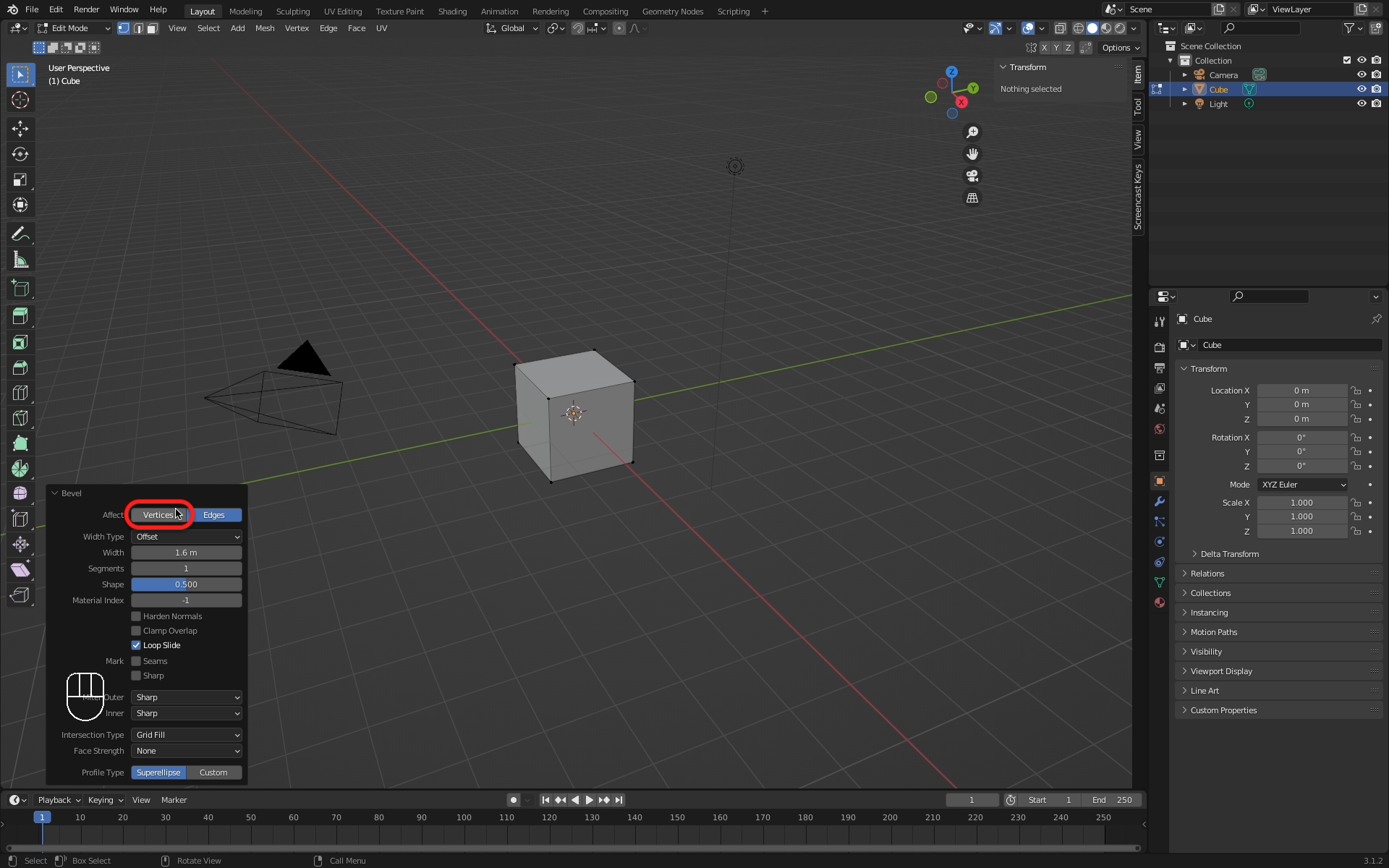This screenshot has width=1389, height=868.
Task: Open the Global transform orientation dropdown
Action: pos(512,28)
